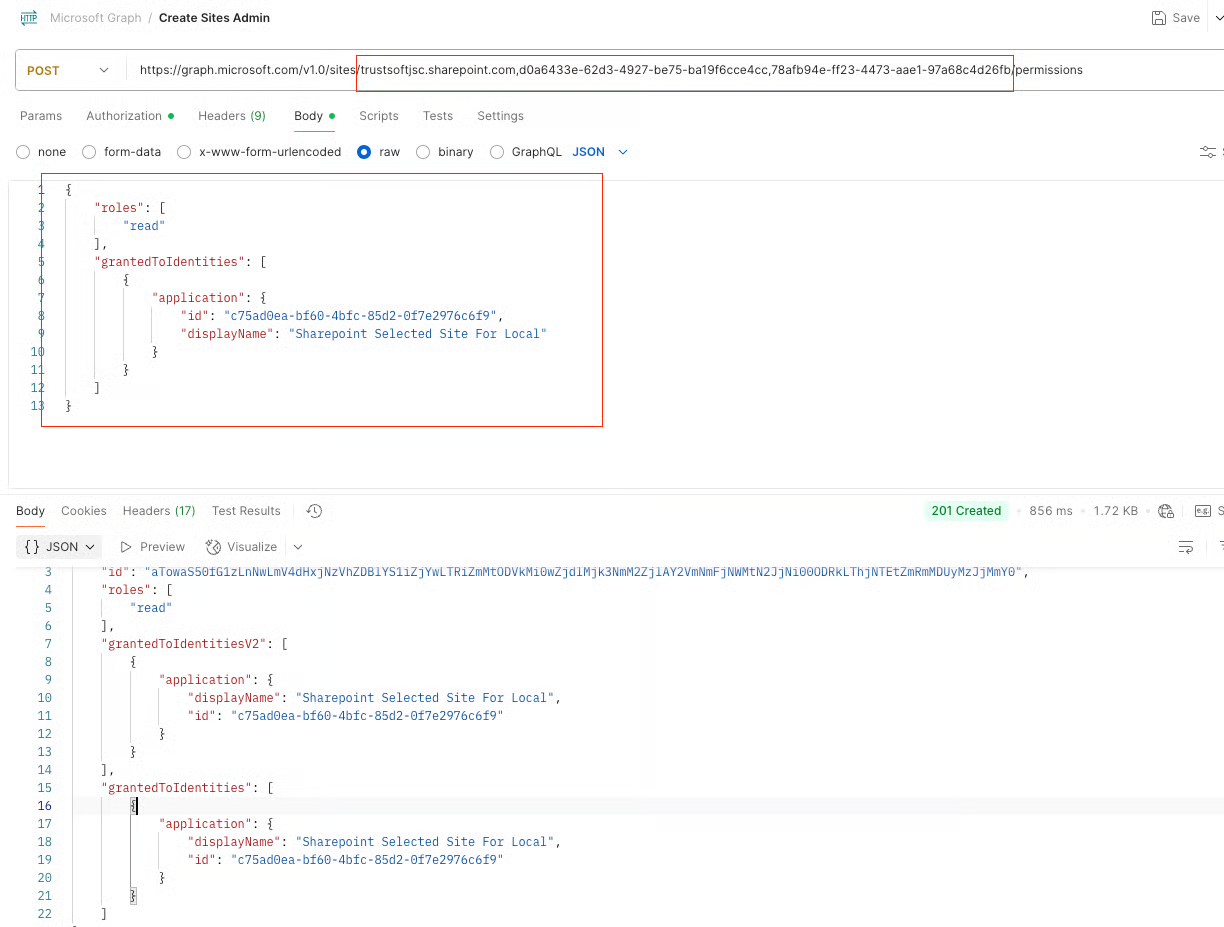The height and width of the screenshot is (927, 1224).
Task: Click the save example 'e.g.' icon
Action: (x=1203, y=511)
